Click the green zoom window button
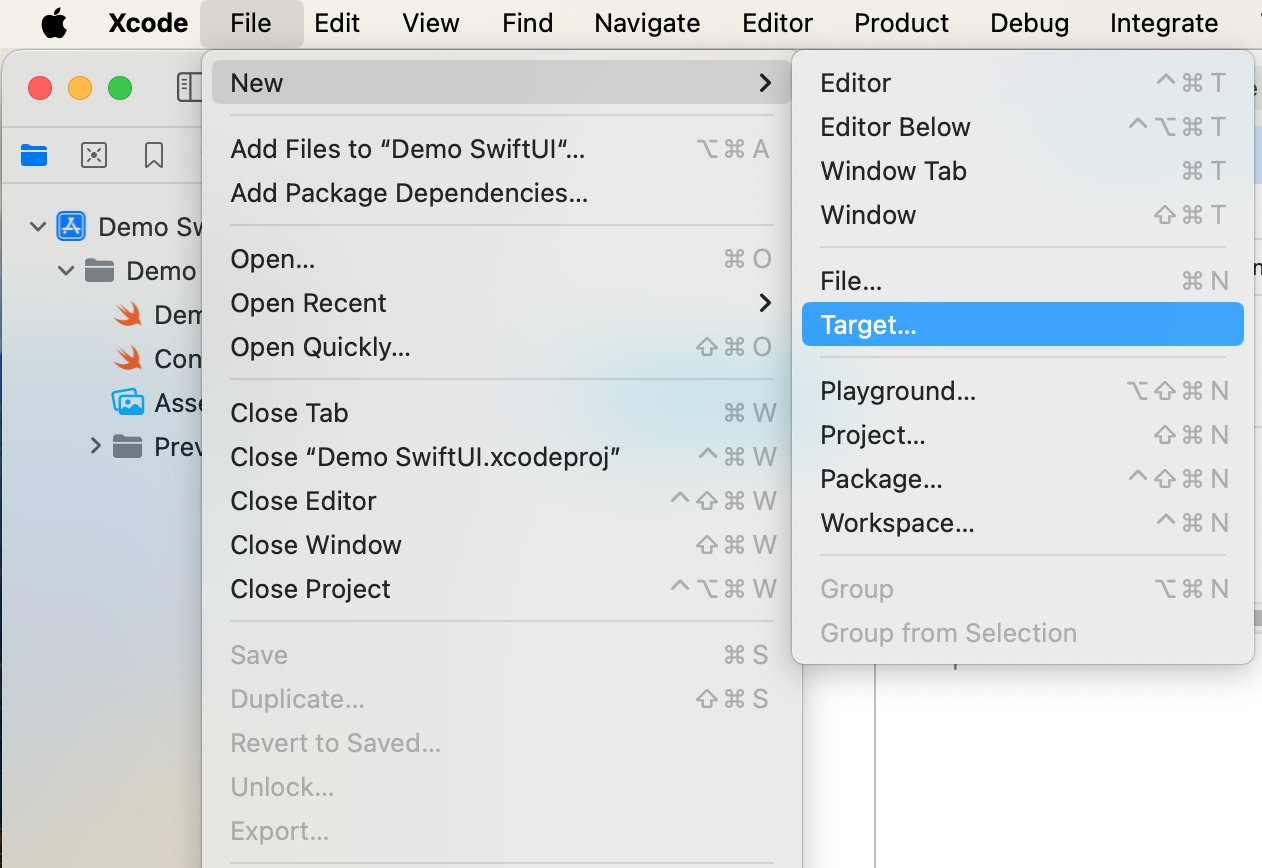Screen dimensions: 1262x868 (120, 88)
